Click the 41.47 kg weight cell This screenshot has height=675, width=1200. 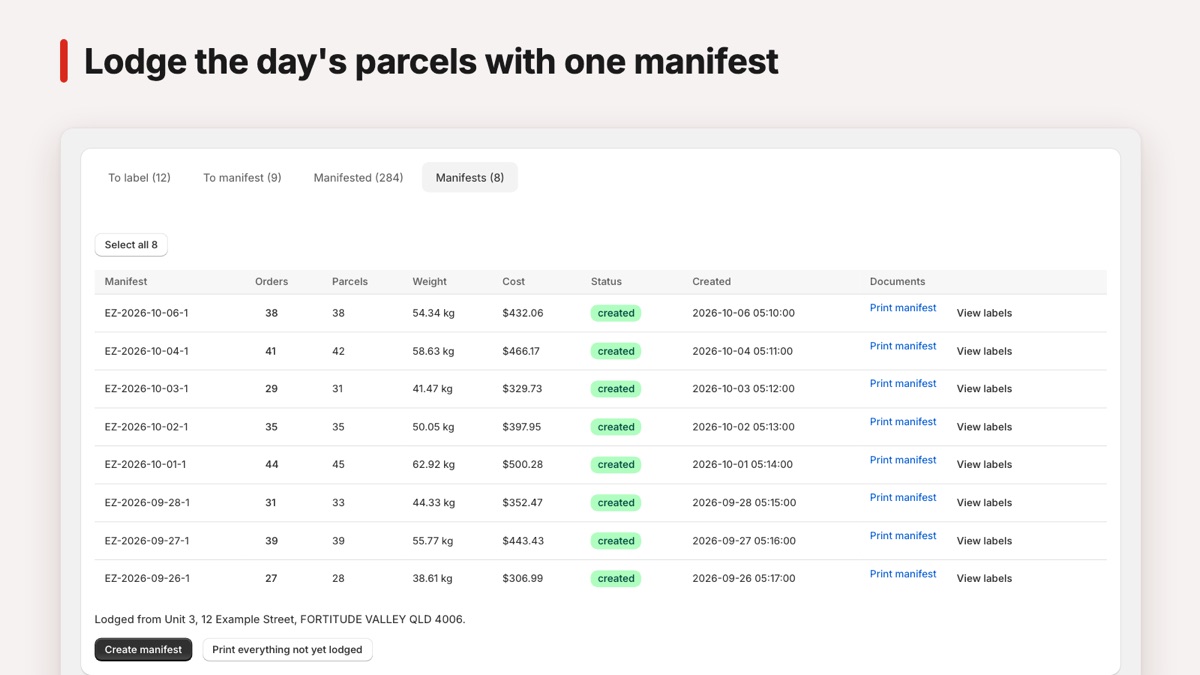tap(433, 389)
